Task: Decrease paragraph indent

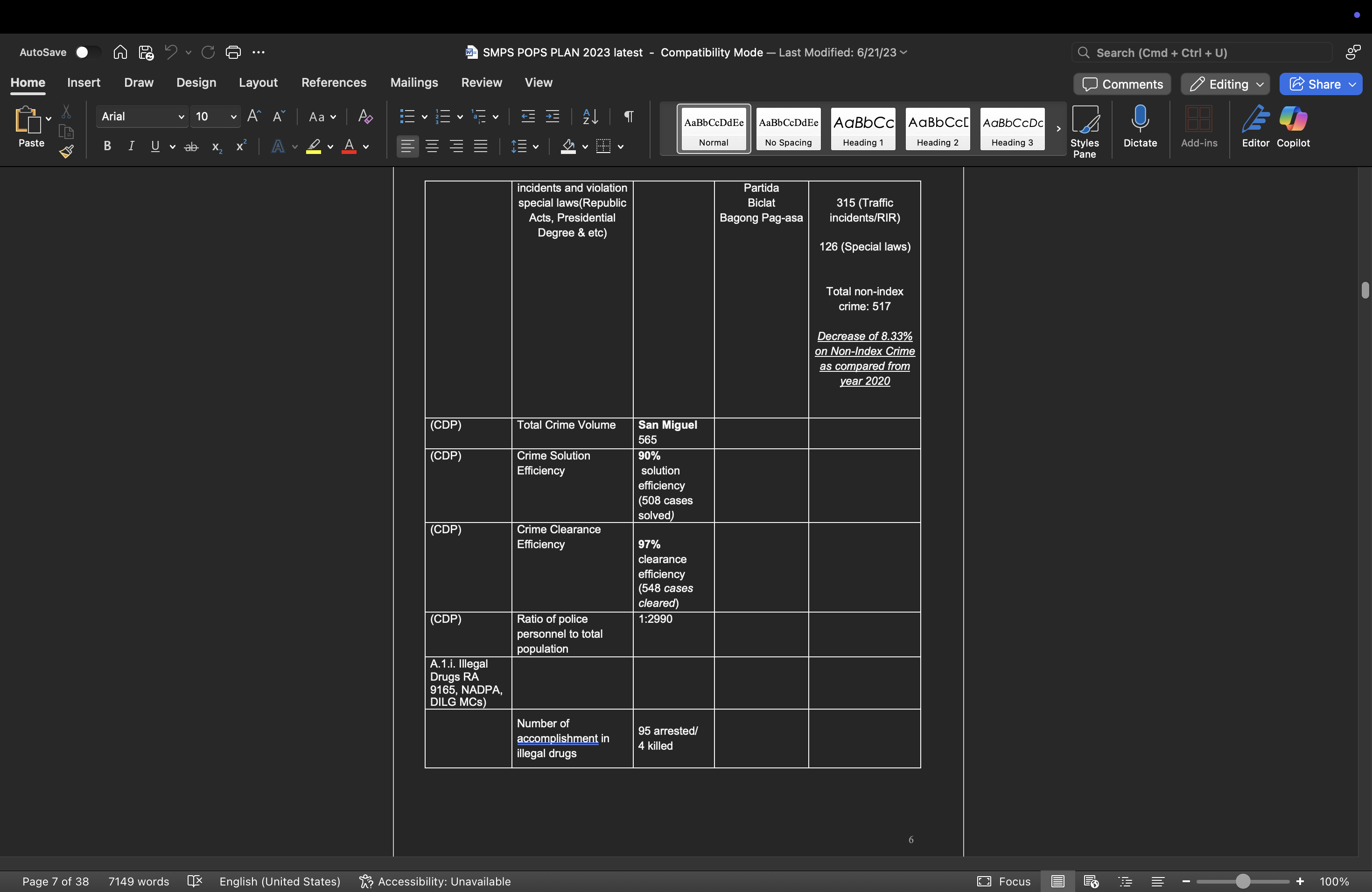Action: [527, 116]
